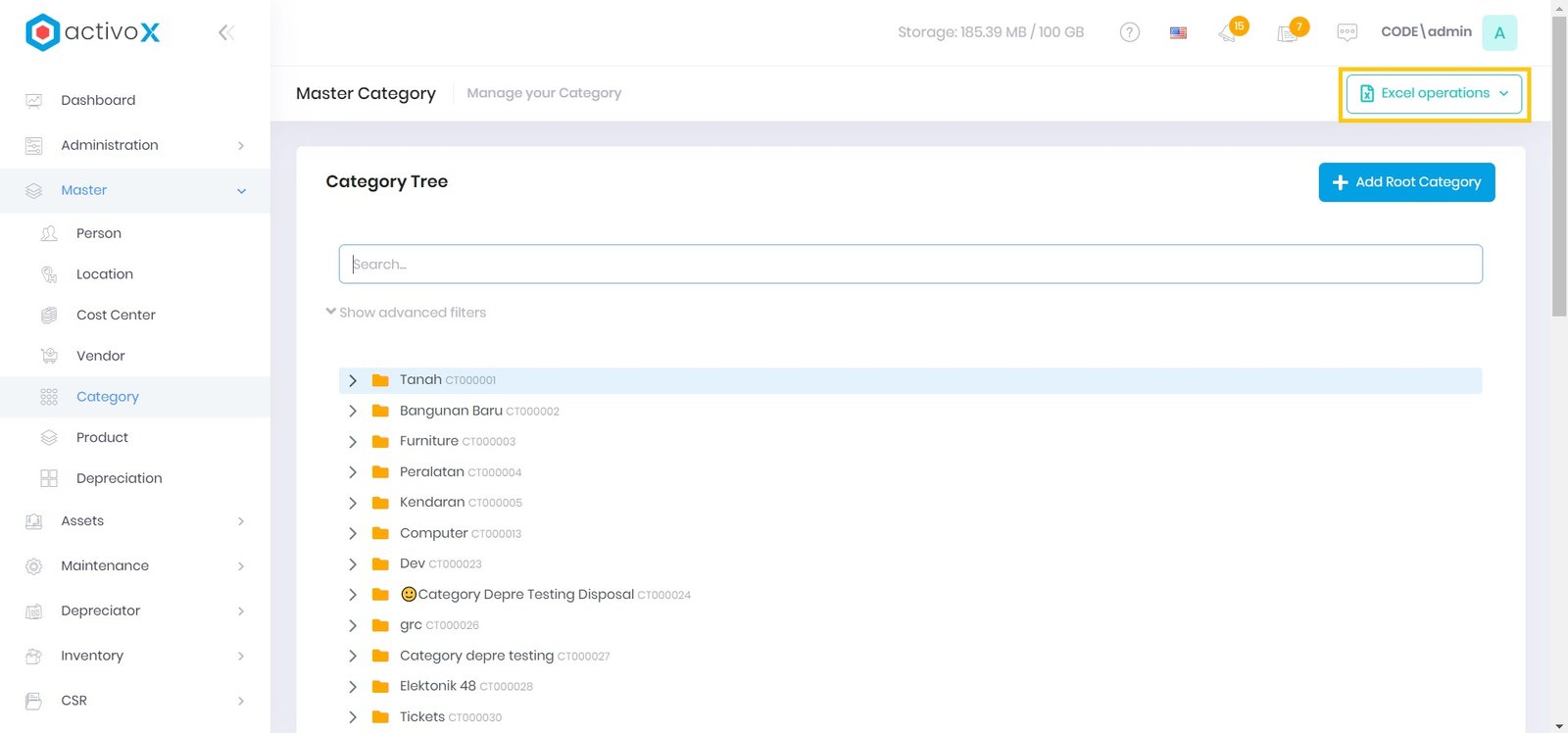Collapse the sidebar with double-chevron icon

225,32
